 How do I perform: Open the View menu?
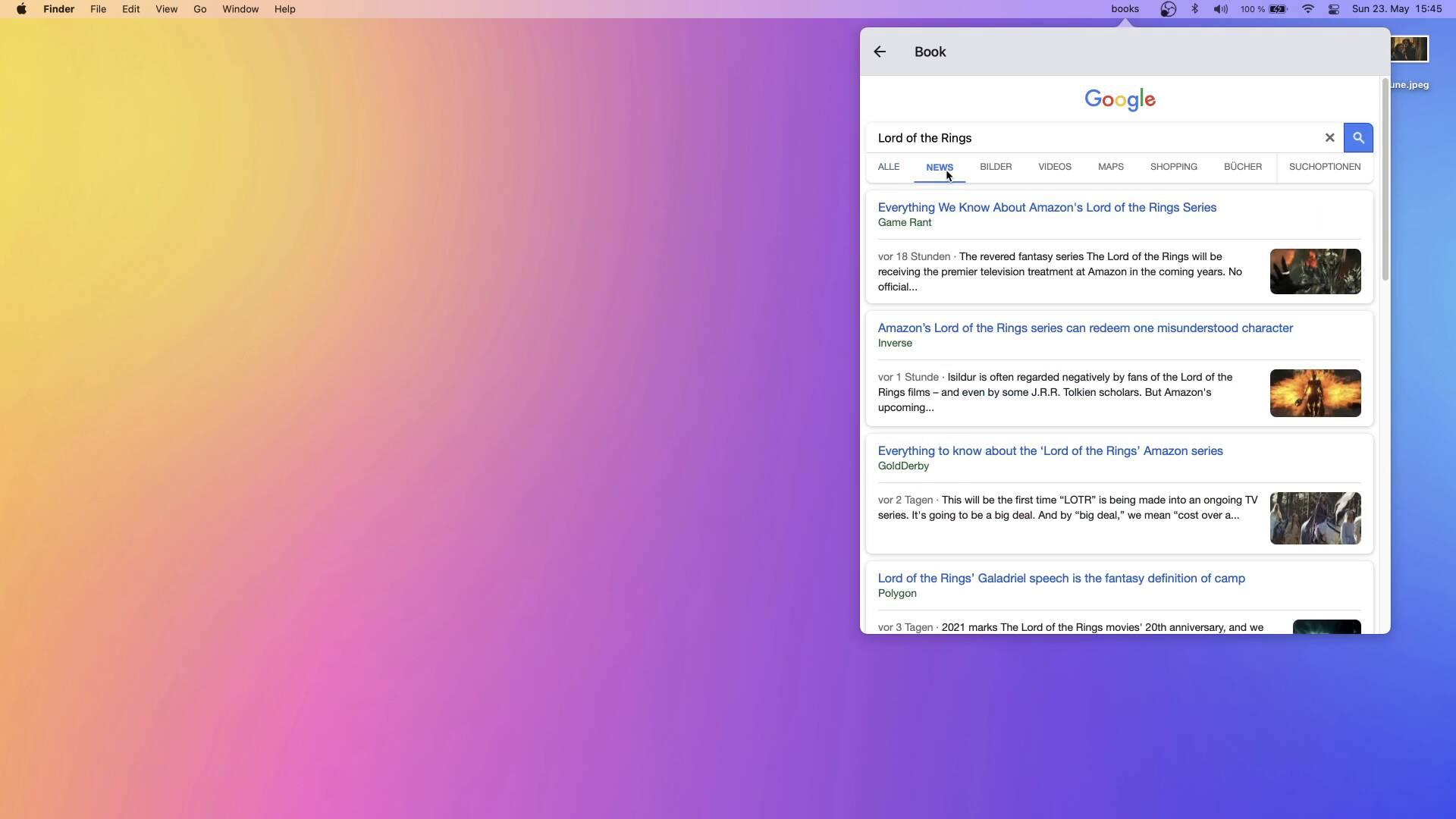(166, 9)
